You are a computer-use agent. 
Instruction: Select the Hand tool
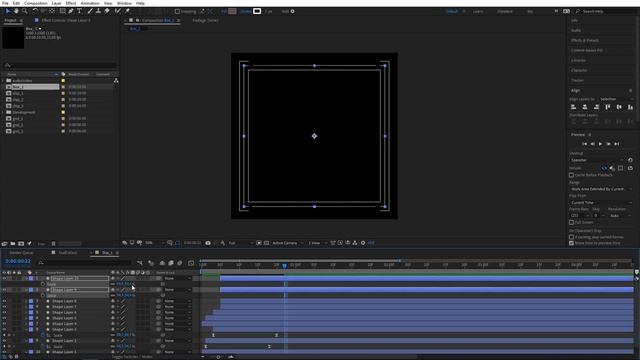tap(16, 11)
